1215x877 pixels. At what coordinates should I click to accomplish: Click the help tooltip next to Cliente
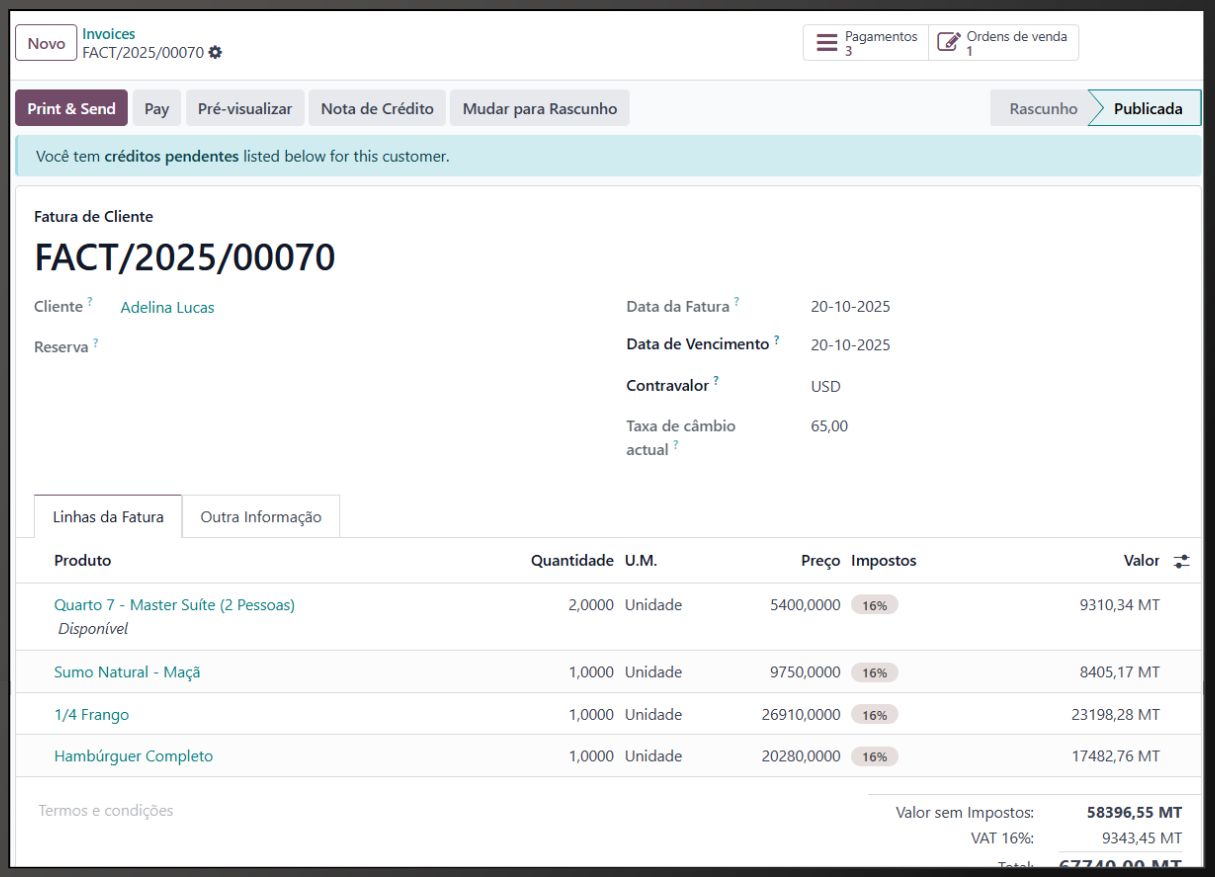coord(90,301)
